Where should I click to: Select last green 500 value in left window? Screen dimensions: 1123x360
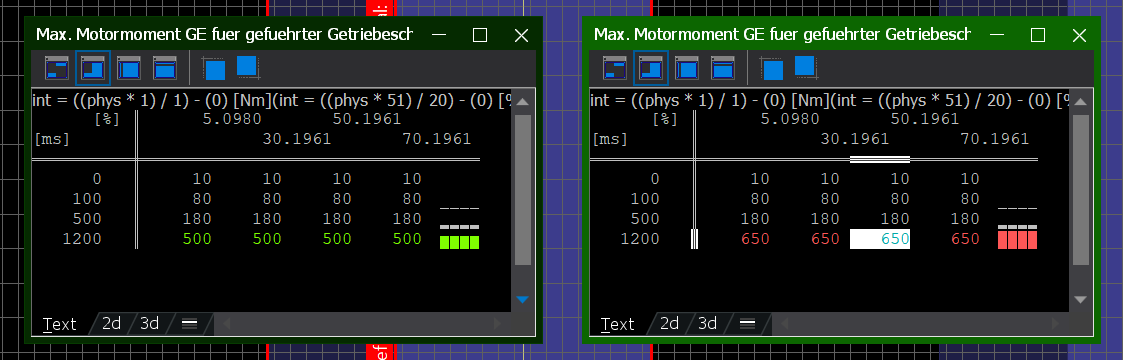(407, 239)
